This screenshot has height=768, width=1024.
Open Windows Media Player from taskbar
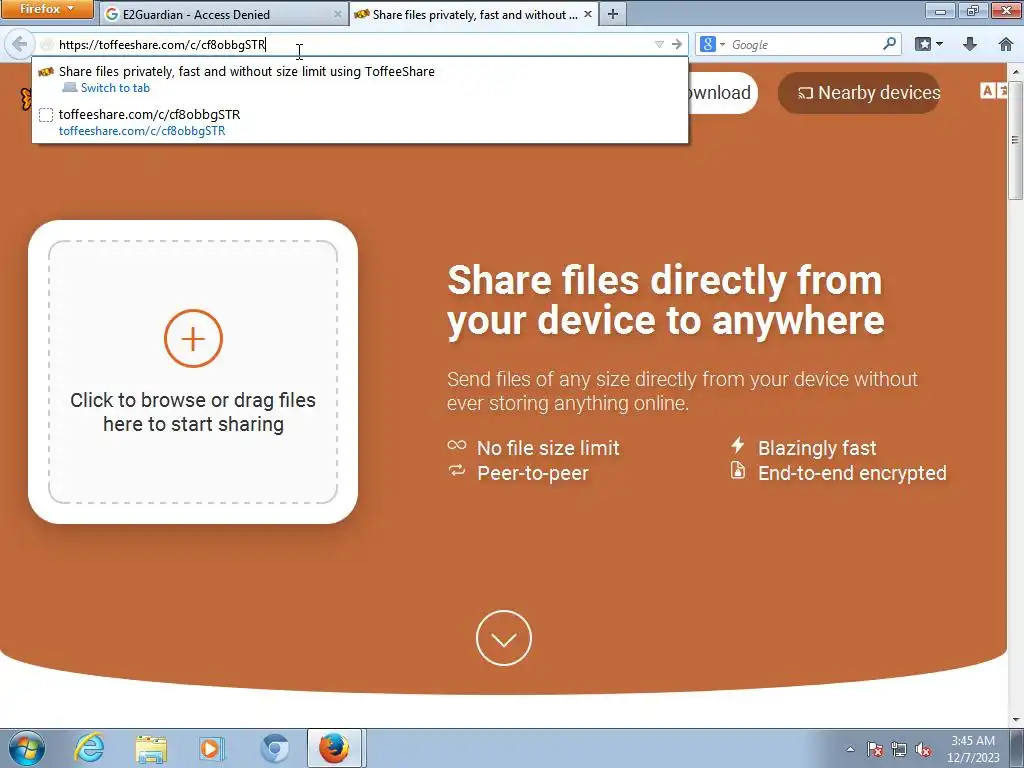click(212, 748)
